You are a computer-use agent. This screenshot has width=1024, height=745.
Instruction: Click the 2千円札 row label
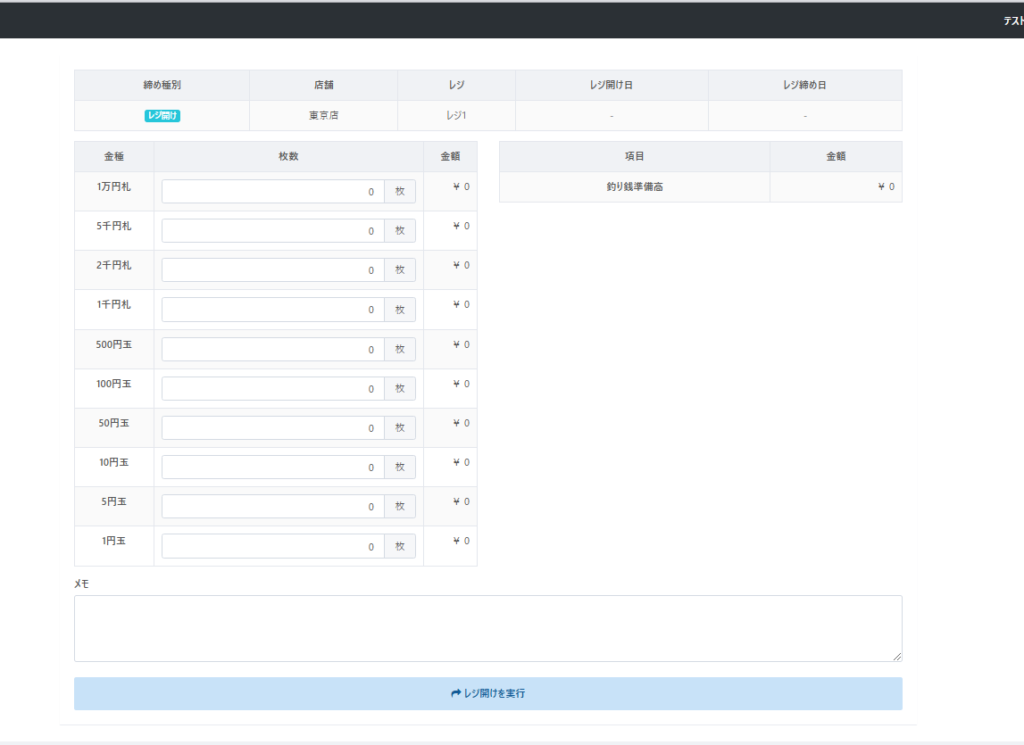point(114,265)
